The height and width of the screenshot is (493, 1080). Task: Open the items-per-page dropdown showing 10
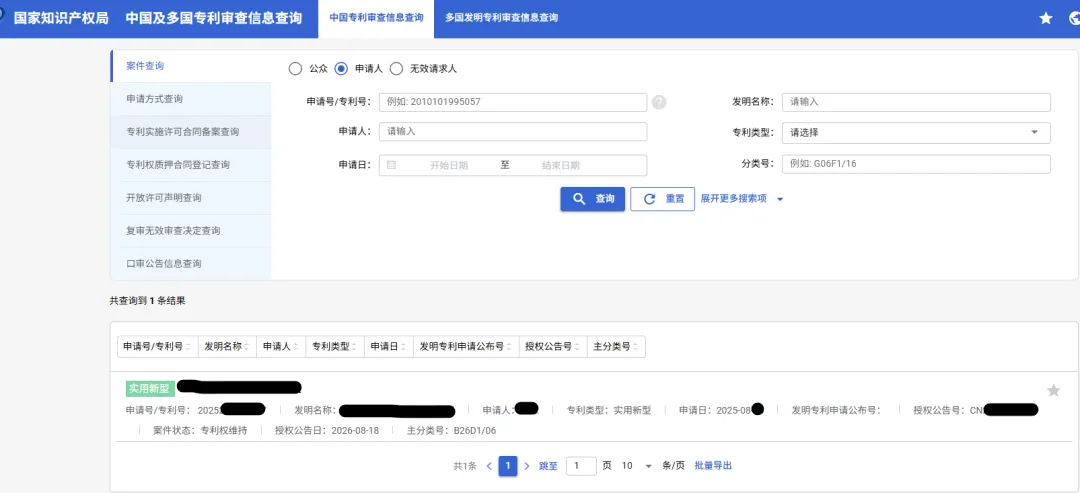click(636, 466)
